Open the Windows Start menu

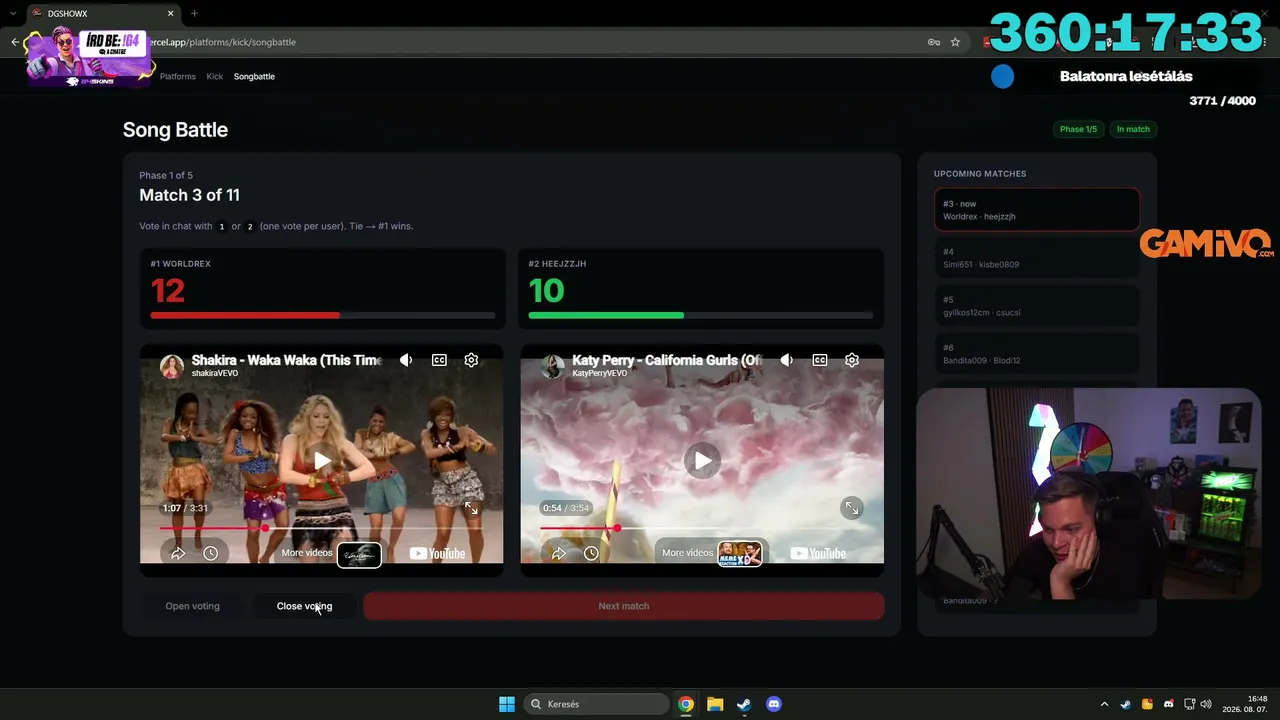coord(507,704)
